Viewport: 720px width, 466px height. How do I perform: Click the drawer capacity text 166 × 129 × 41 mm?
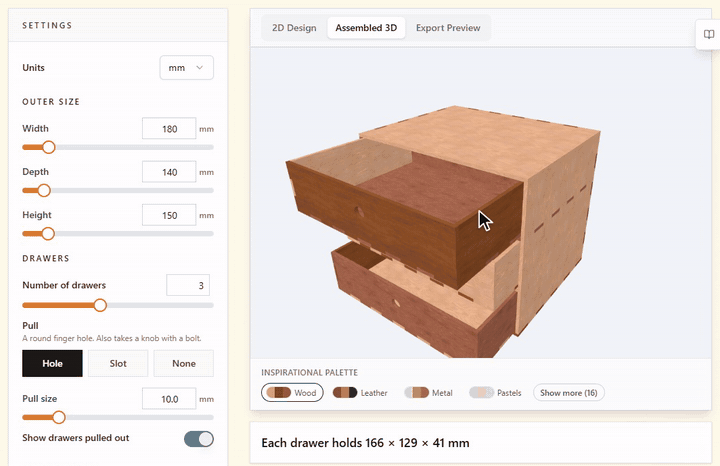[x=417, y=443]
